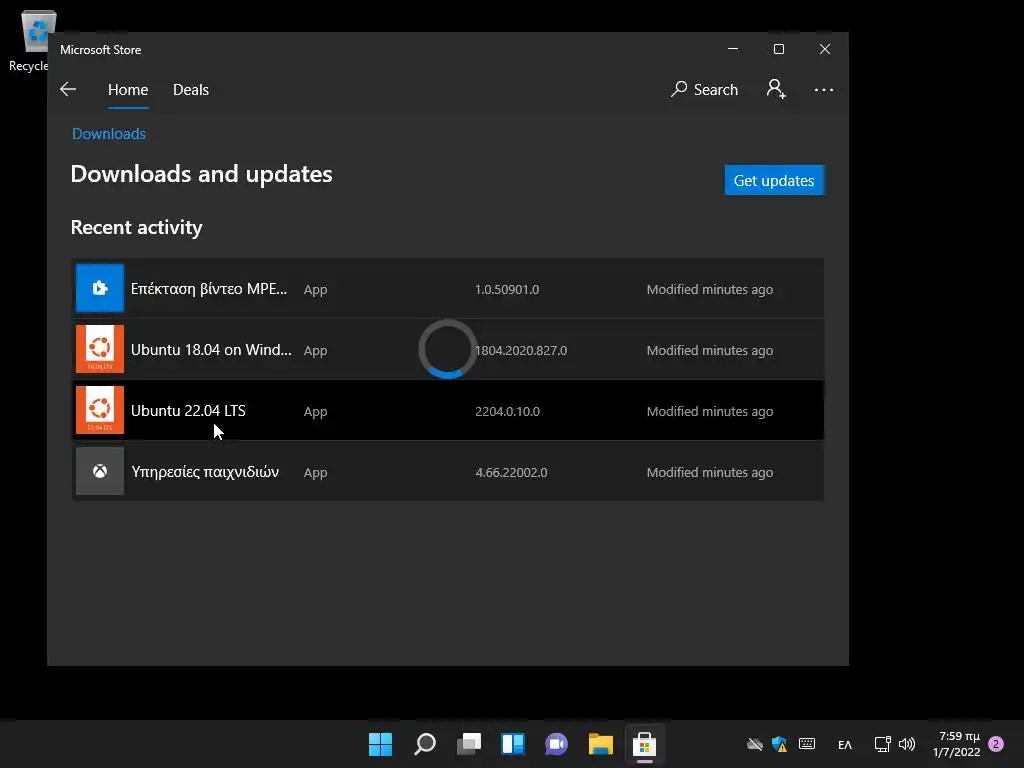Select the Επέκταση βίντεο MPE... entry
The height and width of the screenshot is (768, 1024).
(447, 289)
